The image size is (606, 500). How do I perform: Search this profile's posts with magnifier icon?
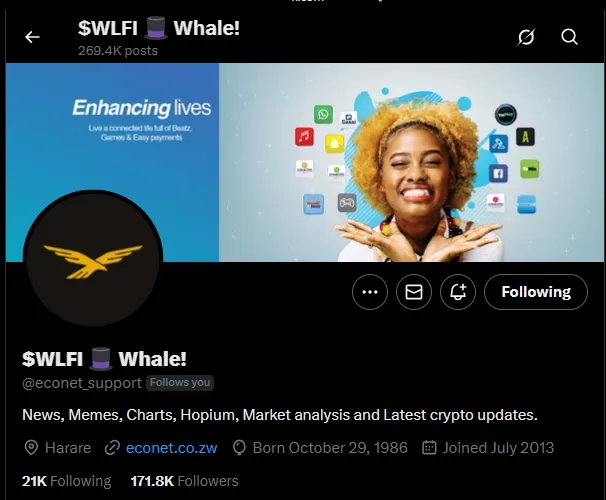click(569, 37)
